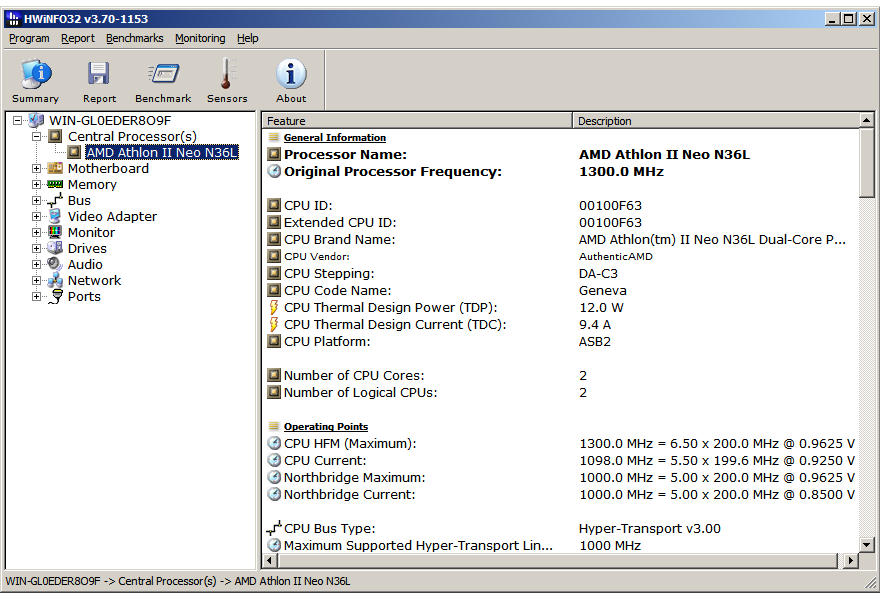Screen dimensions: 880x600
Task: Click the Operating Points section icon
Action: [x=274, y=427]
